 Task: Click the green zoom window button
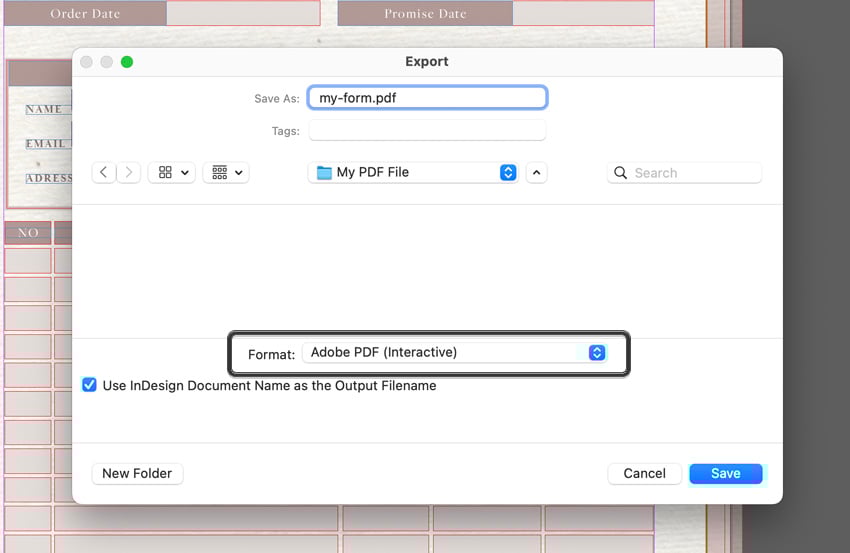tap(127, 62)
